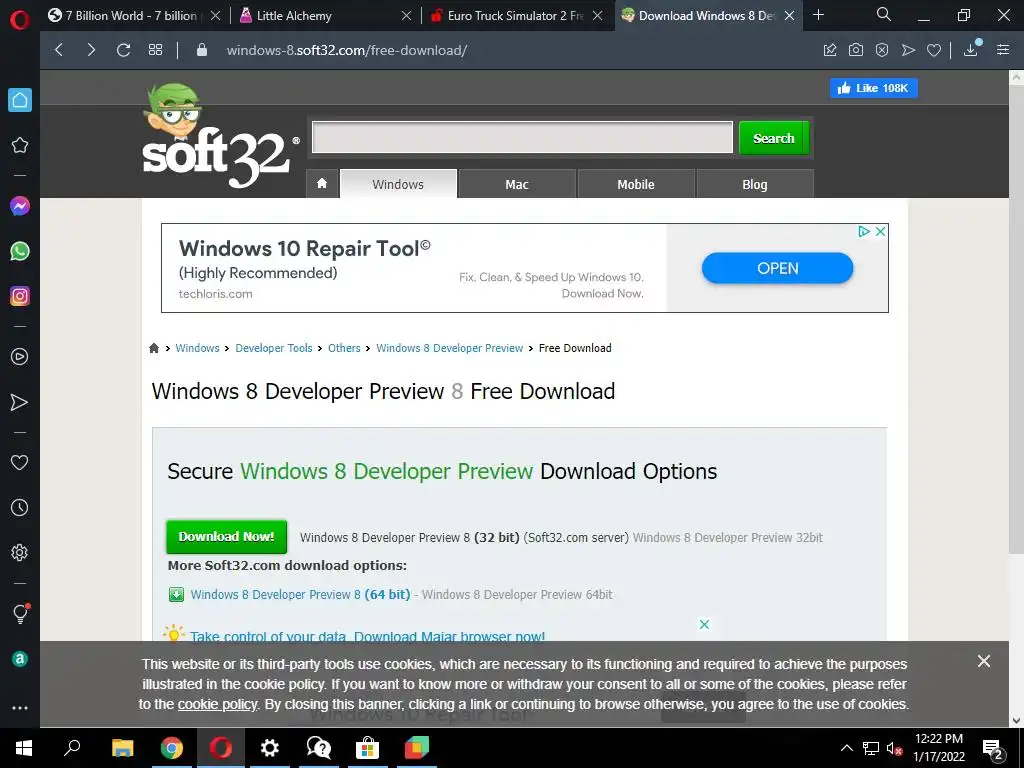Open the lightbulb tips icon in sidebar
Viewport: 1024px width, 768px height.
pos(20,613)
